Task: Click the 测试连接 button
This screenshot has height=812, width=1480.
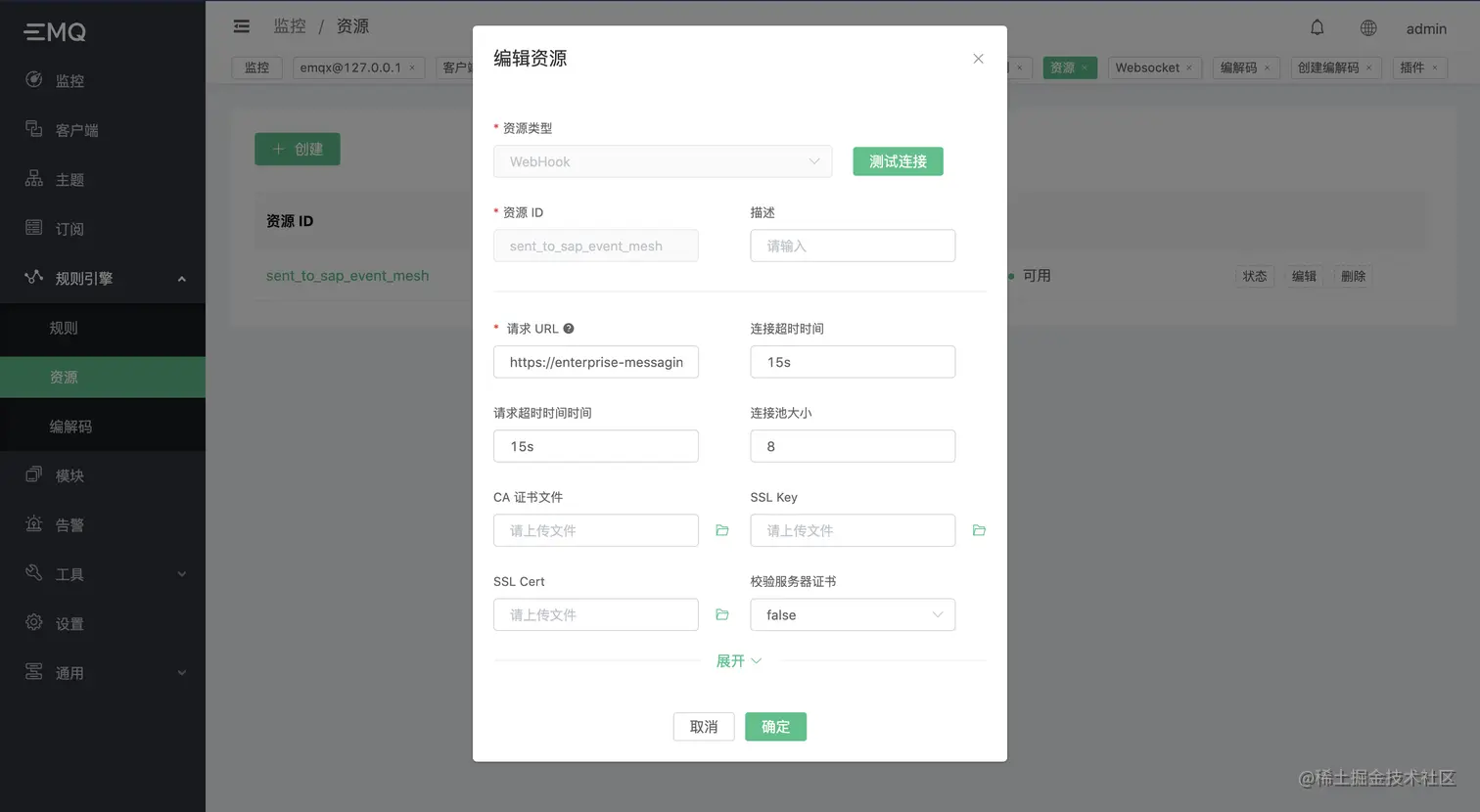Action: click(898, 161)
